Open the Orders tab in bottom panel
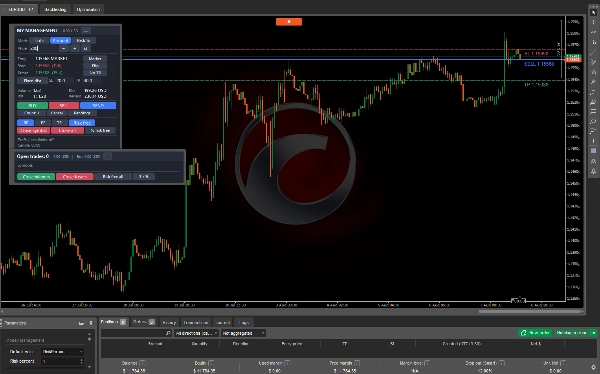The height and width of the screenshot is (374, 600). pos(143,322)
